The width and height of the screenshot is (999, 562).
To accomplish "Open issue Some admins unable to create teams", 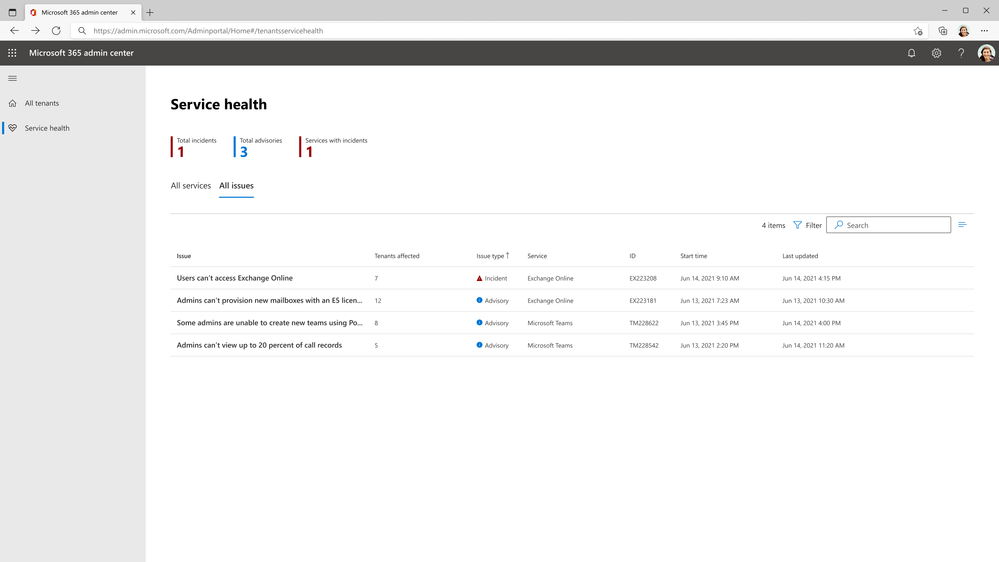I will coord(270,322).
